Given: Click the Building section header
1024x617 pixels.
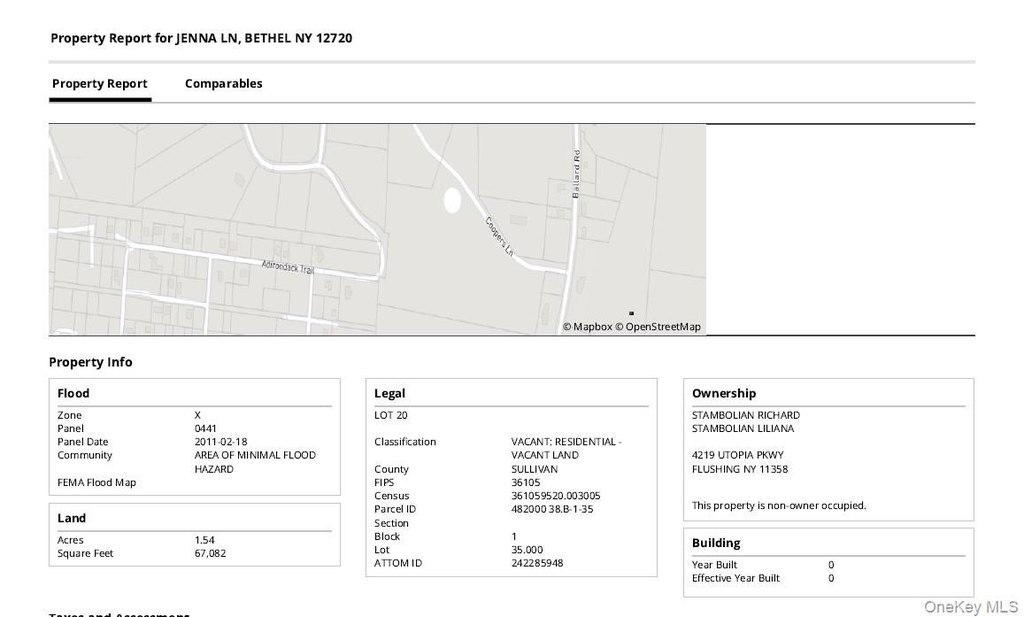Looking at the screenshot, I should point(716,543).
